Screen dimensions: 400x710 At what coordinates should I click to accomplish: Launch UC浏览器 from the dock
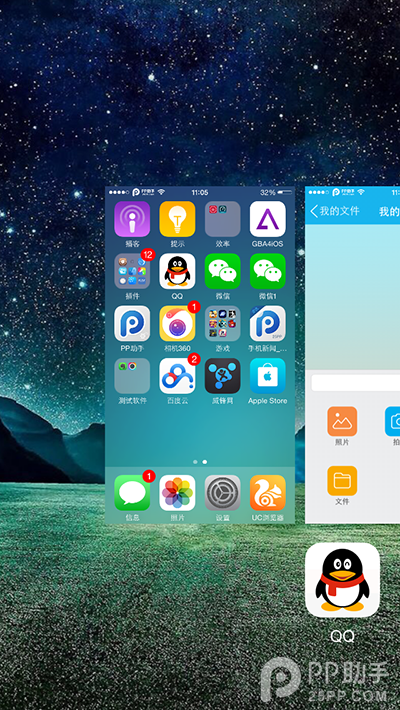(268, 493)
